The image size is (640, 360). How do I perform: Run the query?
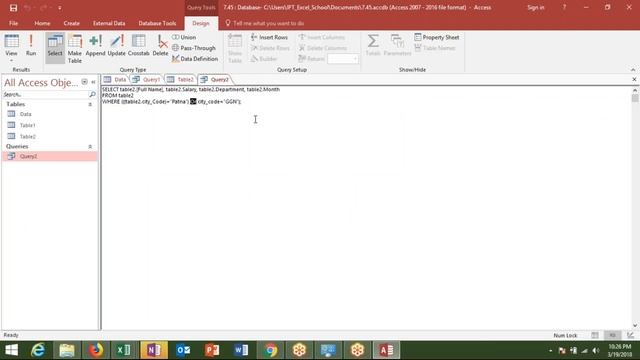coord(31,45)
